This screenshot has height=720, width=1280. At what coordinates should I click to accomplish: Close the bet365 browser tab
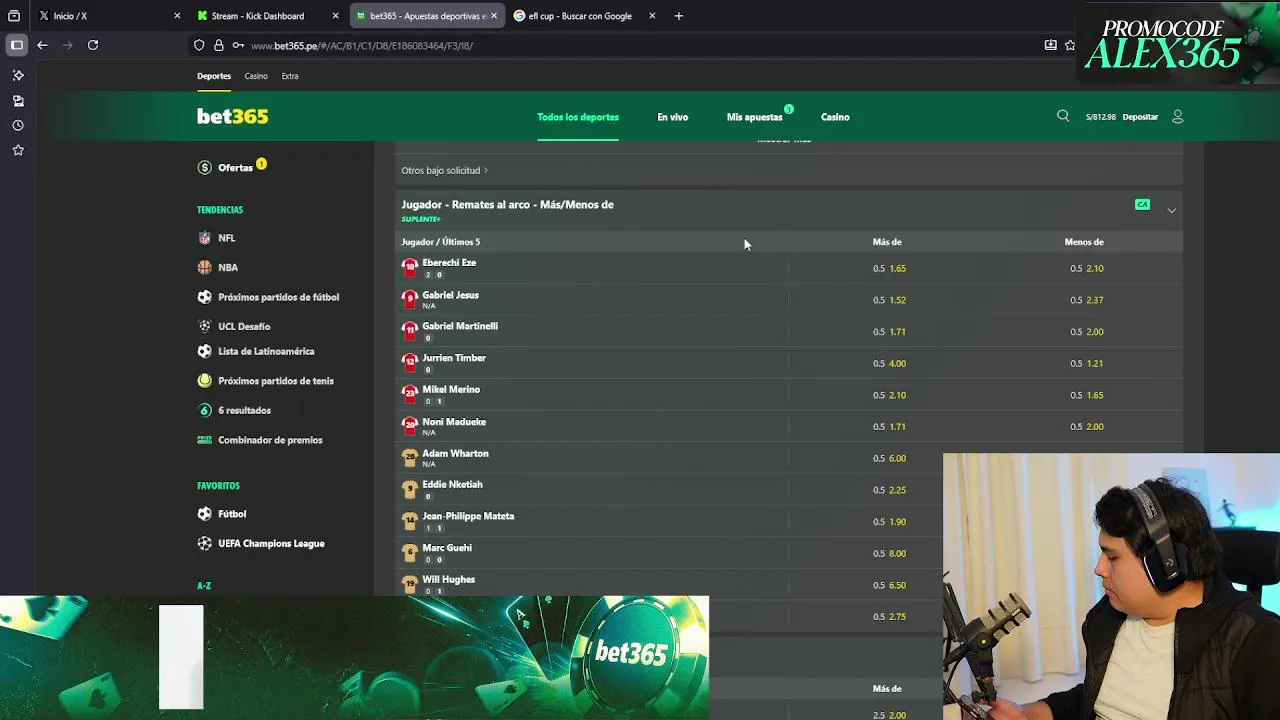pos(494,16)
